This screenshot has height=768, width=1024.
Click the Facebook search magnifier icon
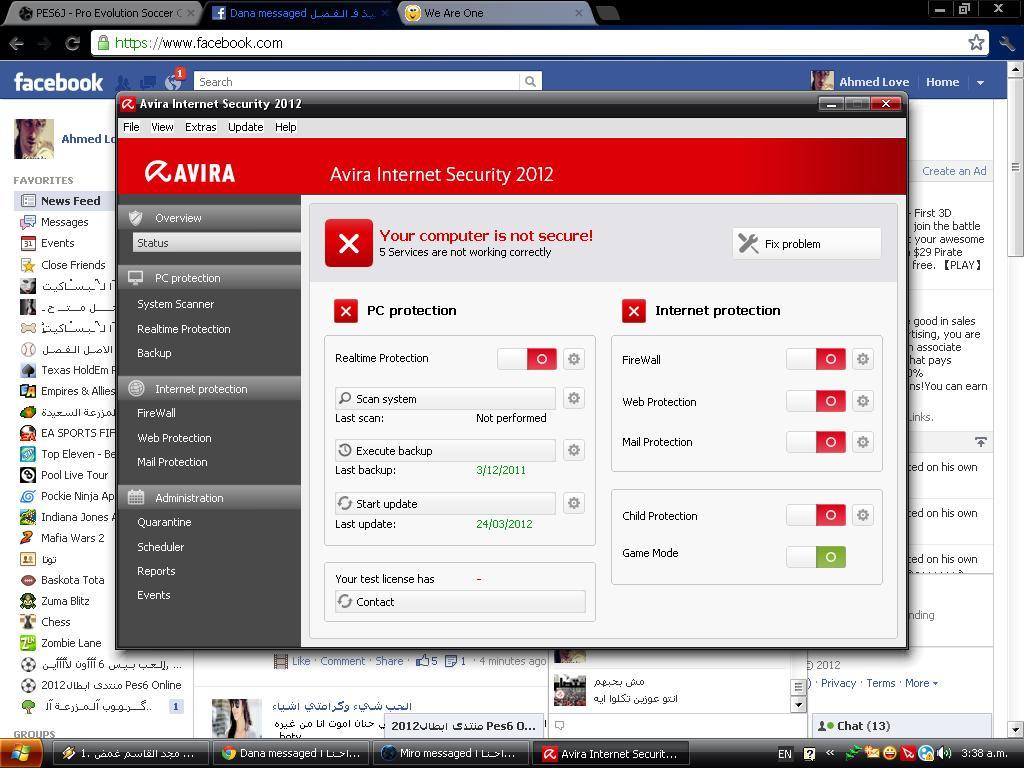point(530,82)
